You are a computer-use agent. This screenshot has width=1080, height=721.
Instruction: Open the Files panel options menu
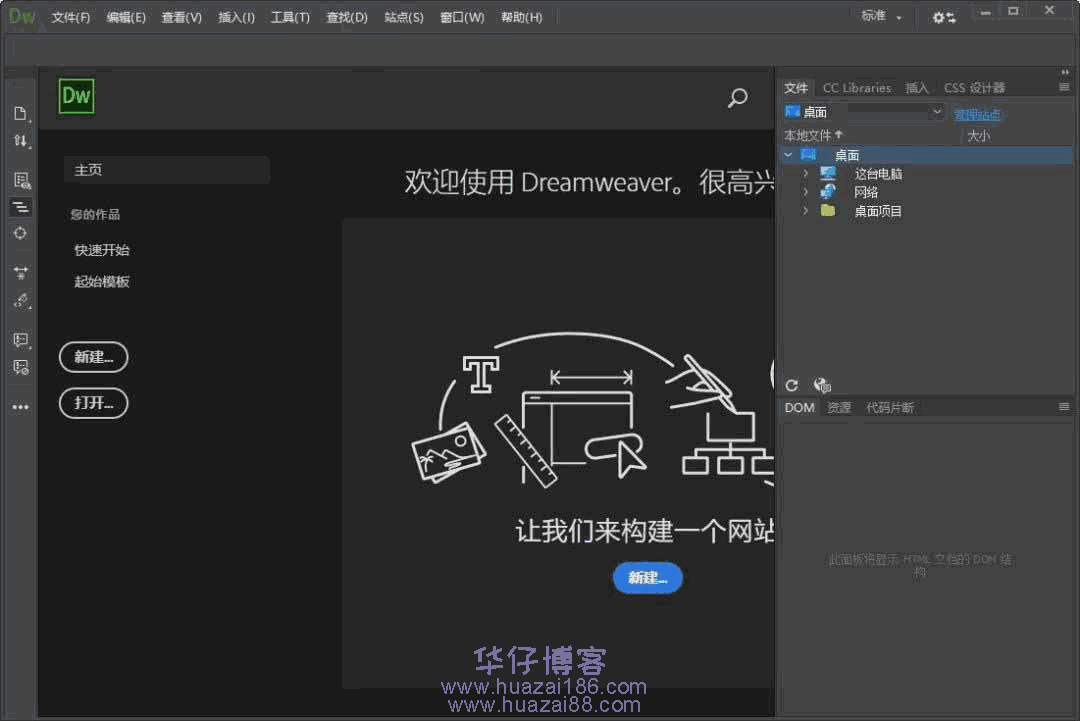click(1064, 87)
